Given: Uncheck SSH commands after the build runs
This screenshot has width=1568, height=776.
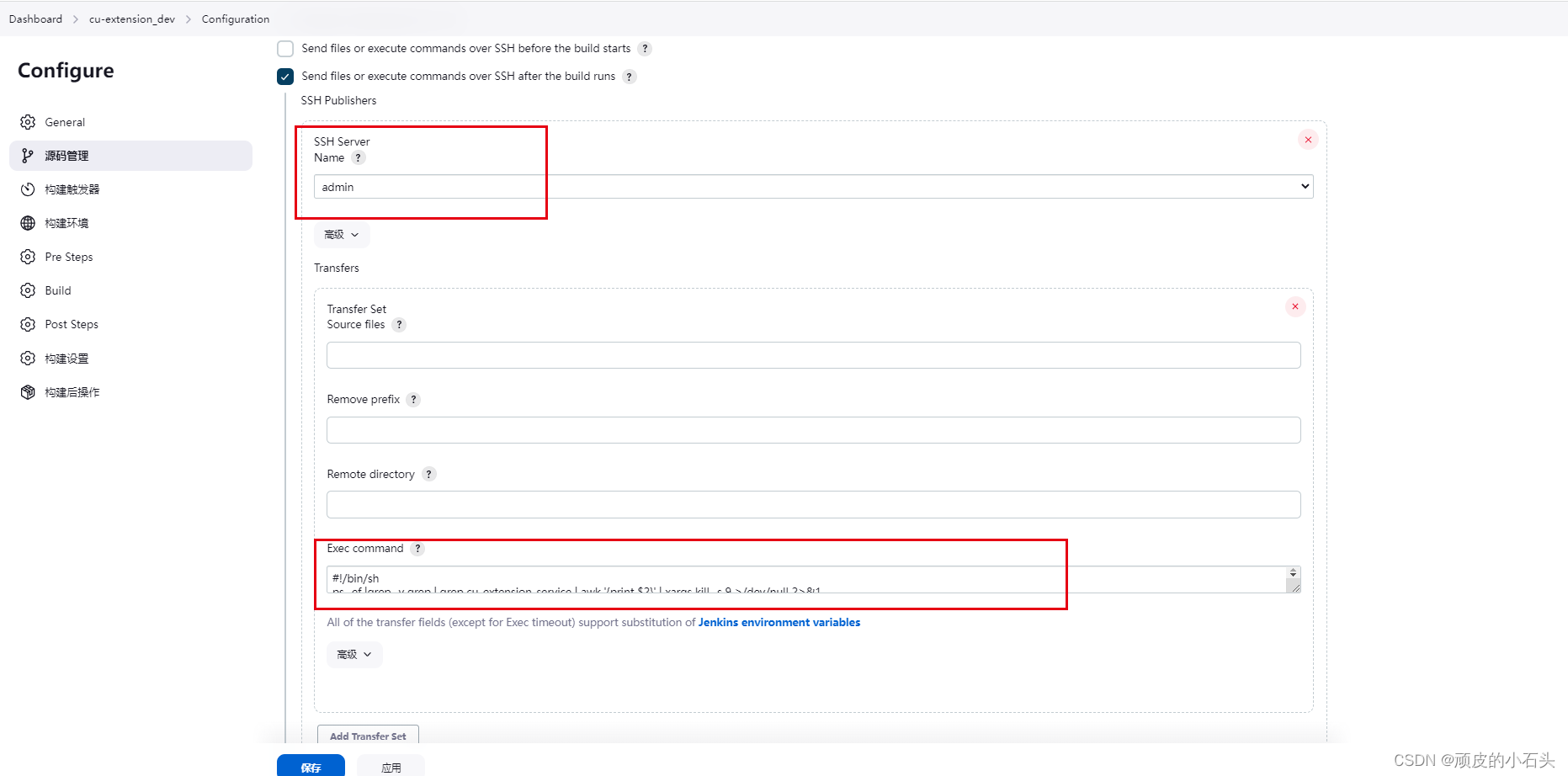Looking at the screenshot, I should click(285, 77).
